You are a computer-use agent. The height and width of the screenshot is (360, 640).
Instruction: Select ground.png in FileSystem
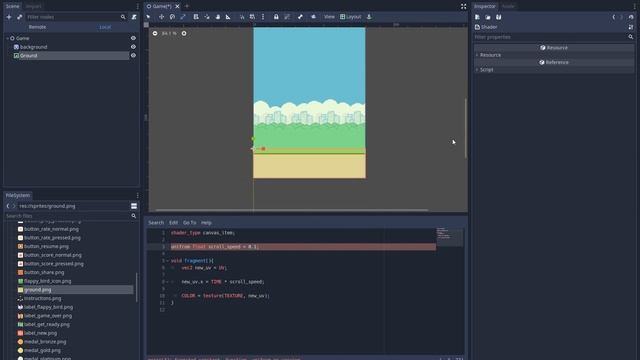pyautogui.click(x=38, y=290)
